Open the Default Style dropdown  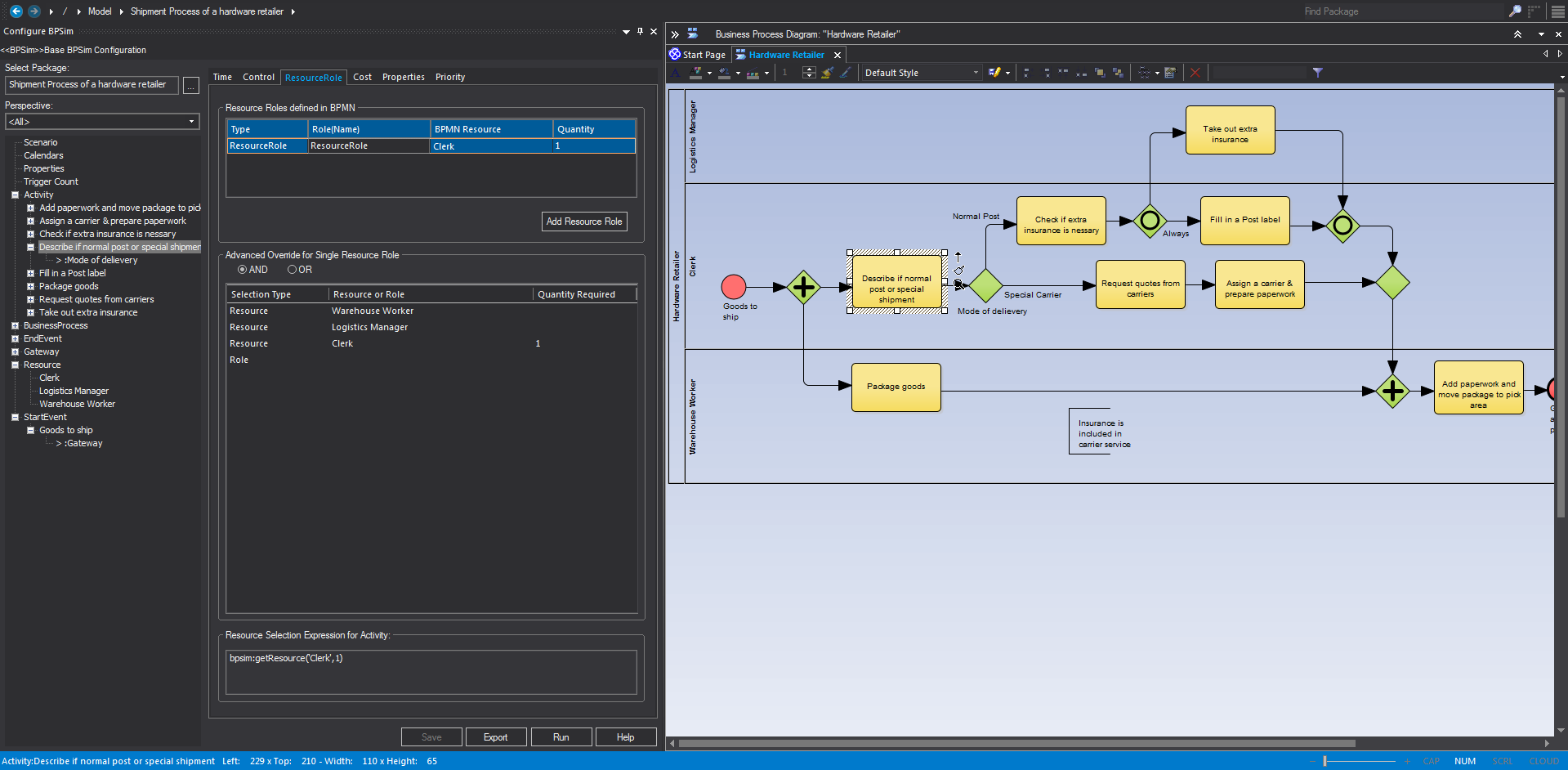point(975,73)
